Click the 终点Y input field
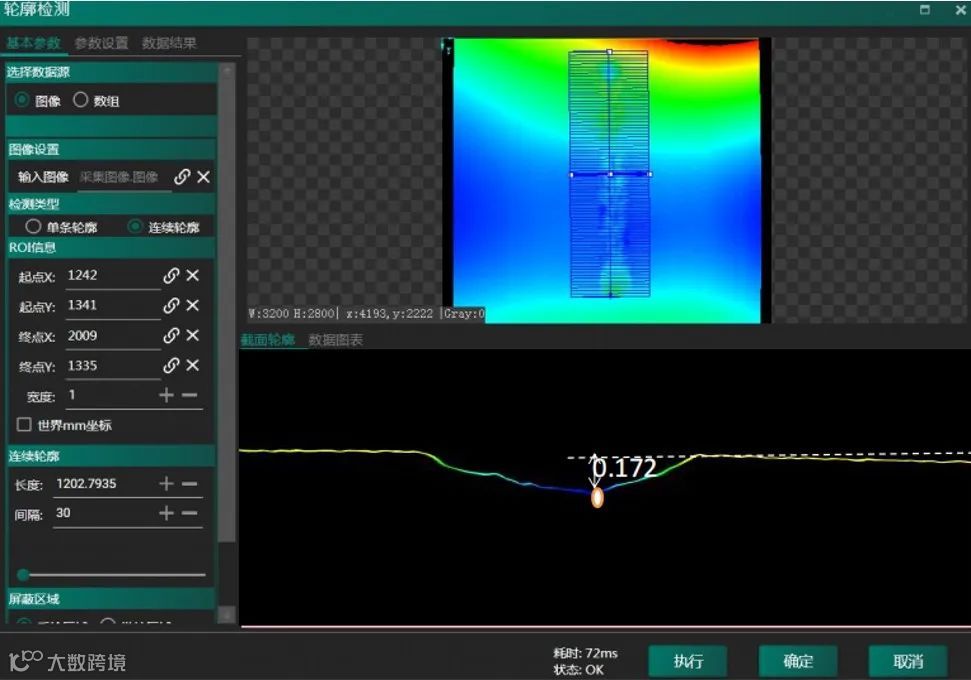The image size is (971, 680). click(x=113, y=365)
